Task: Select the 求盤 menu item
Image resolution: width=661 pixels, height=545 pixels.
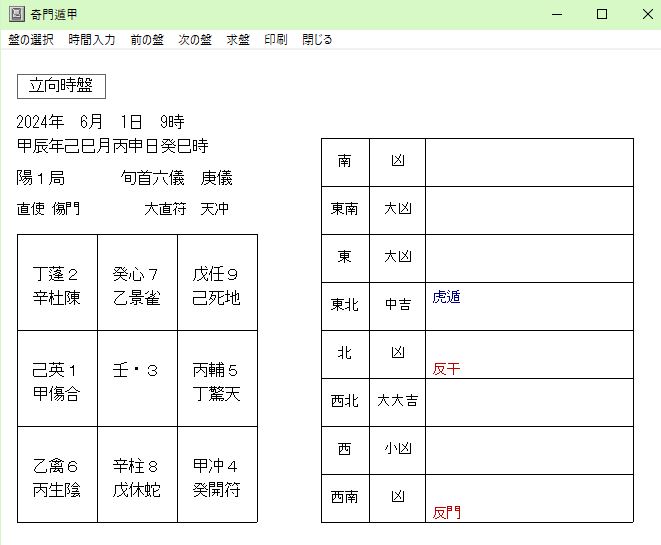Action: coord(238,40)
